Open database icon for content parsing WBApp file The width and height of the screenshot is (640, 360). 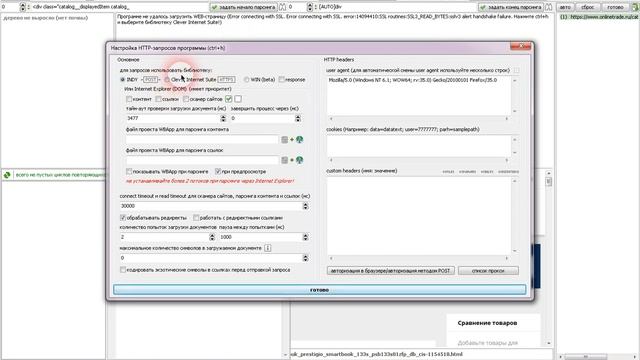click(x=284, y=140)
